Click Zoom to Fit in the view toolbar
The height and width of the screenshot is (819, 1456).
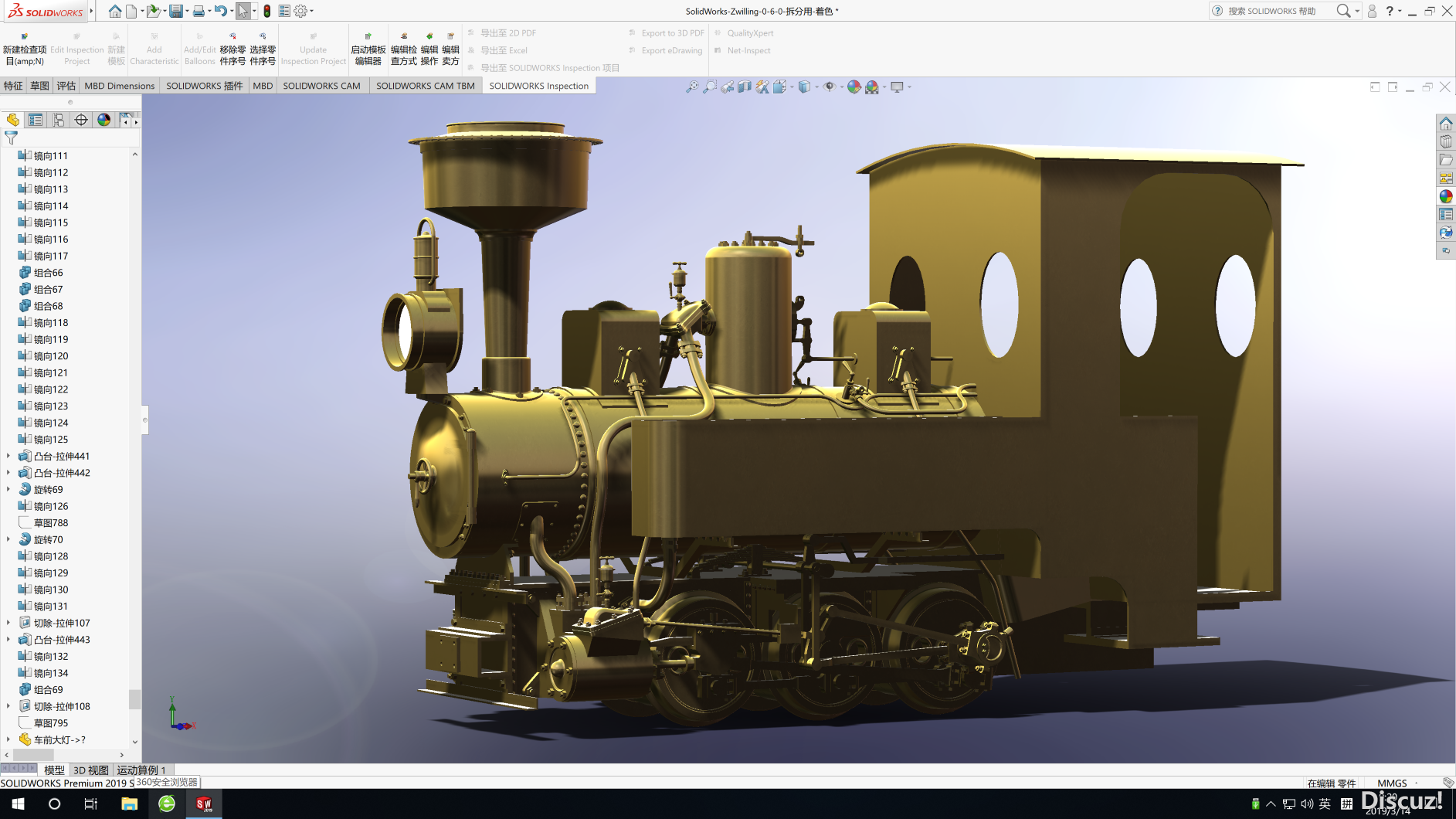coord(692,87)
